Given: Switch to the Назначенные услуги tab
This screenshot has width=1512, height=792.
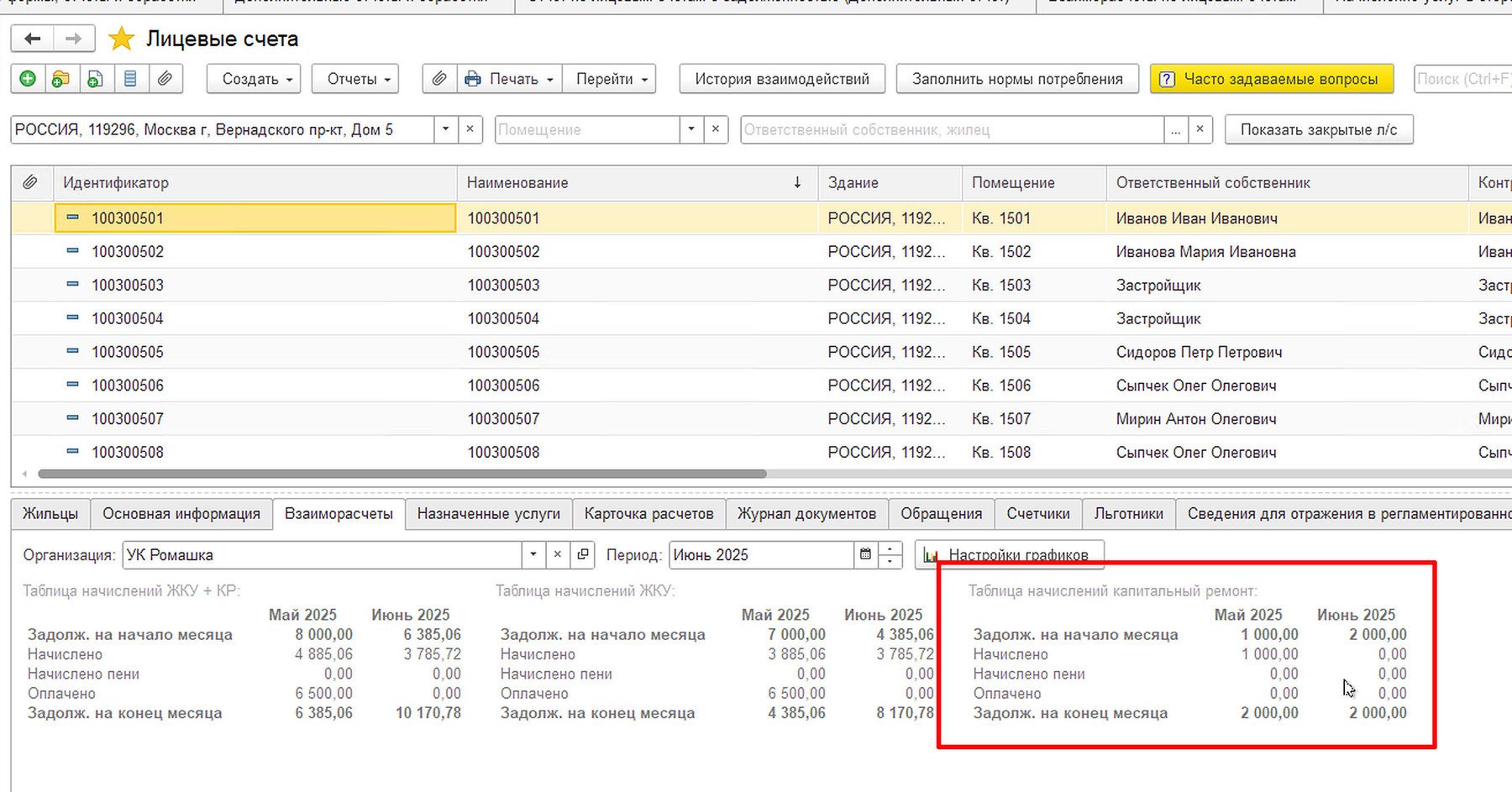Looking at the screenshot, I should click(x=489, y=514).
